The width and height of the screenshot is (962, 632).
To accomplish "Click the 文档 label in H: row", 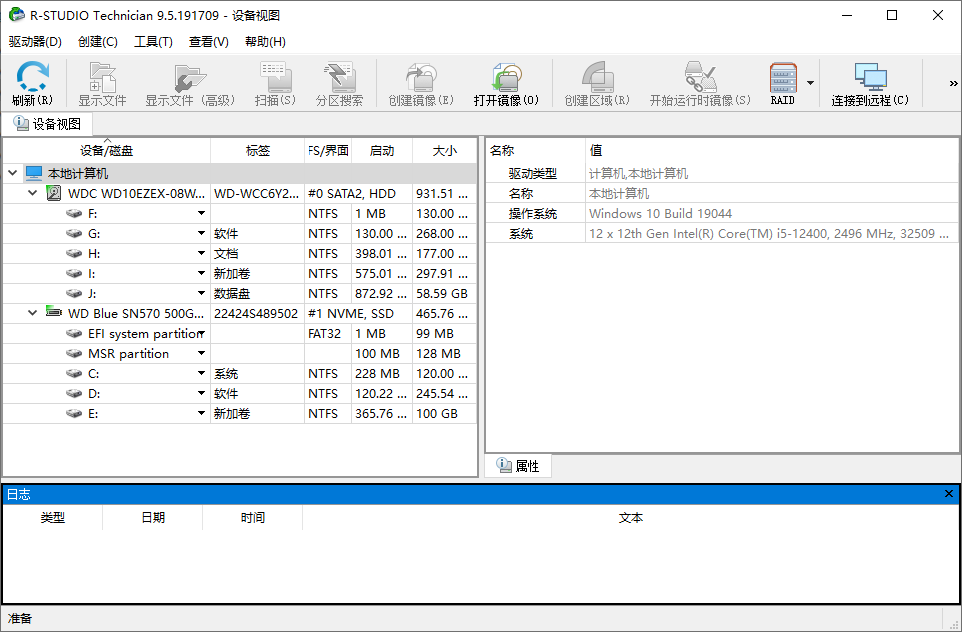I will pos(226,254).
